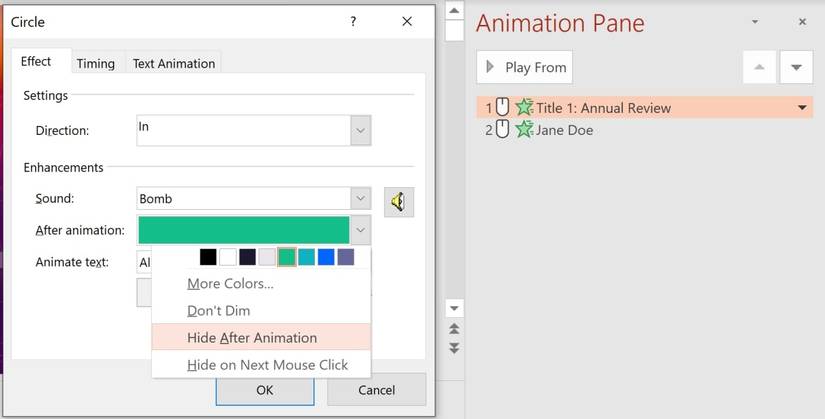Move animation earlier with up arrow
The width and height of the screenshot is (825, 419).
[x=759, y=67]
